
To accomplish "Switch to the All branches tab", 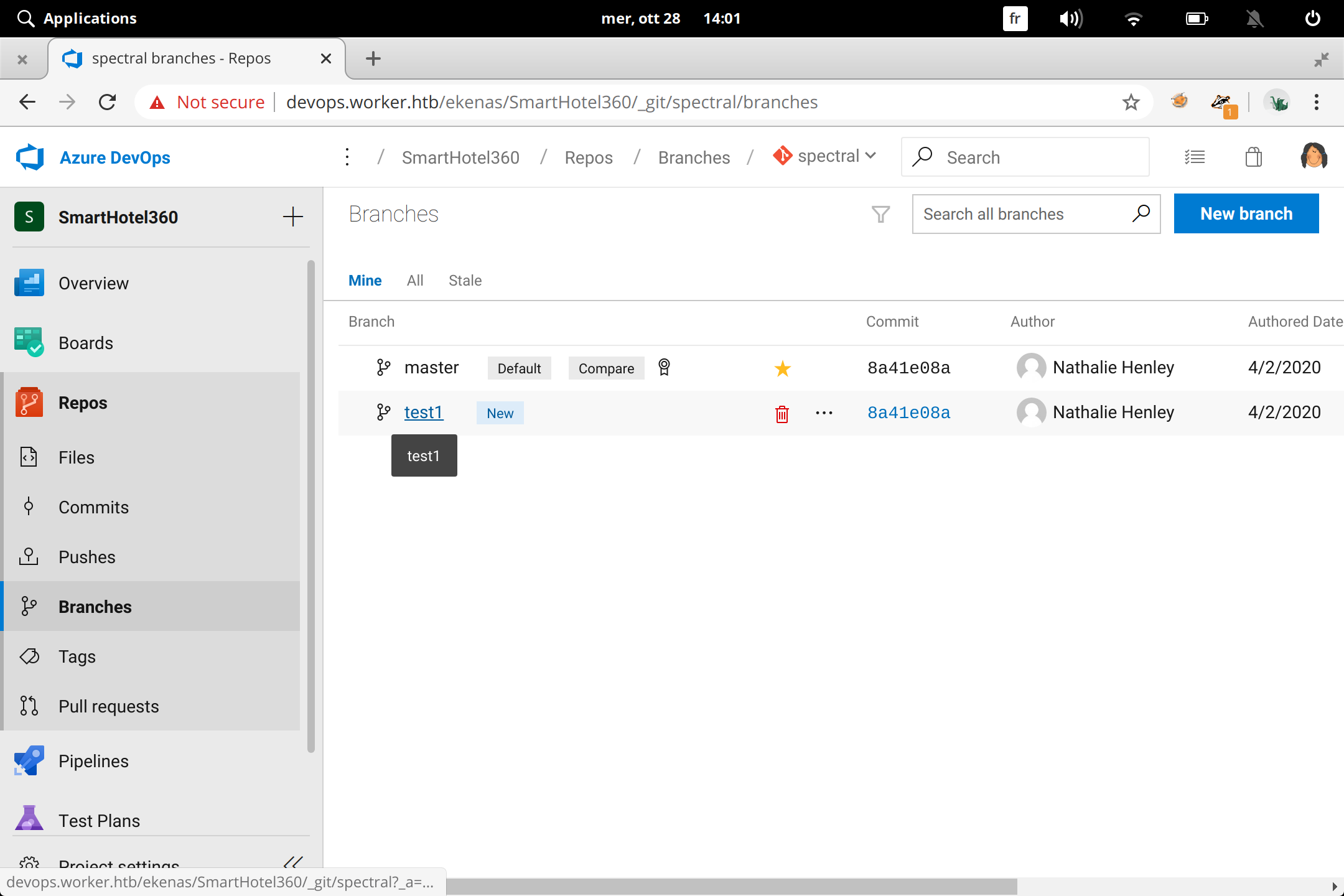I will click(x=414, y=280).
